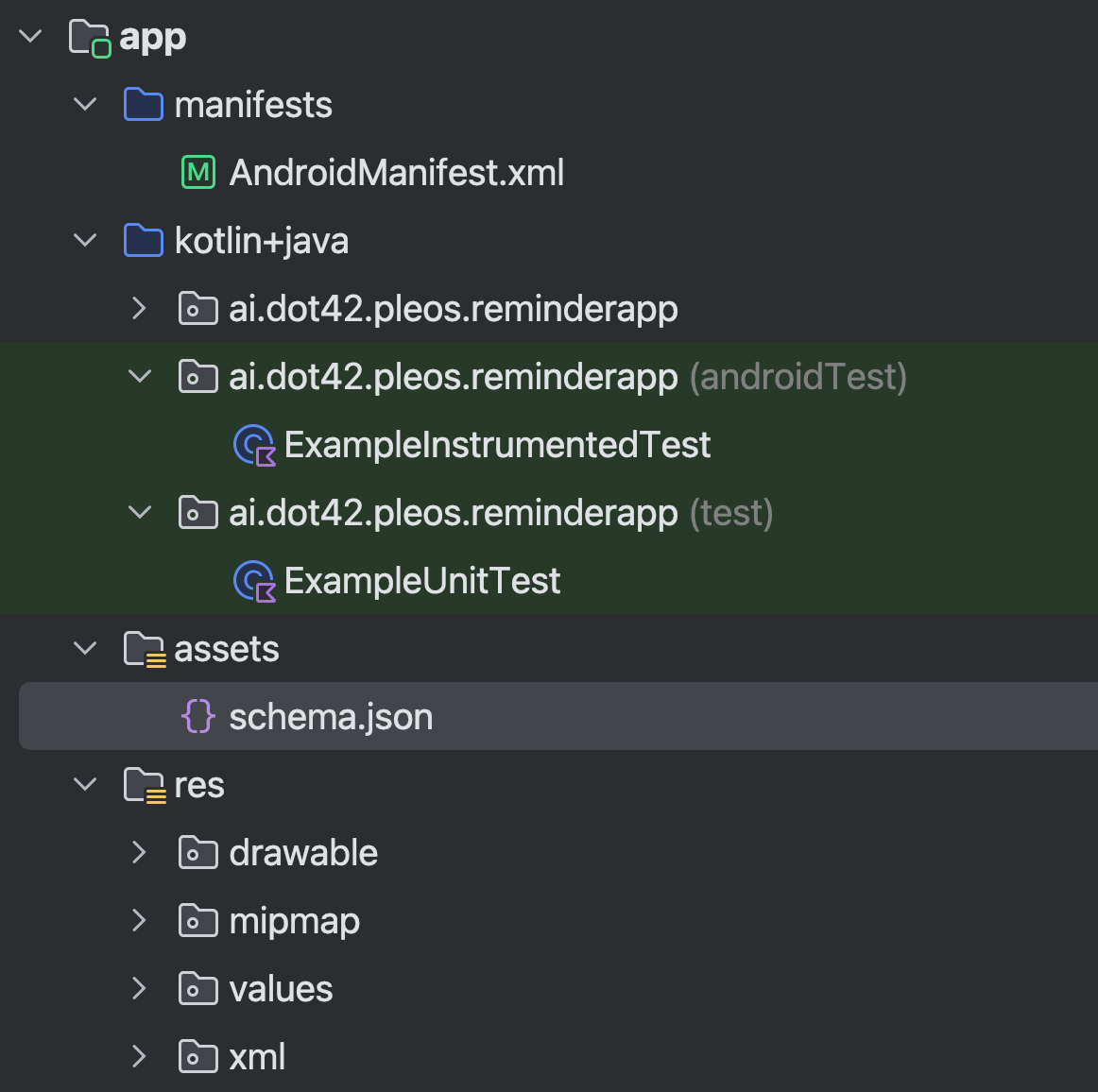Click the drawable package icon
Viewport: 1098px width, 1092px height.
coord(197,852)
